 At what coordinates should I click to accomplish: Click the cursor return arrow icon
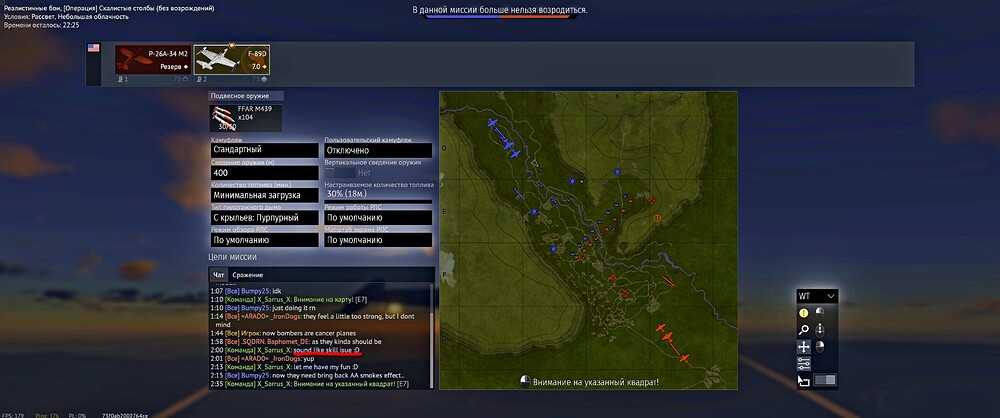point(804,381)
